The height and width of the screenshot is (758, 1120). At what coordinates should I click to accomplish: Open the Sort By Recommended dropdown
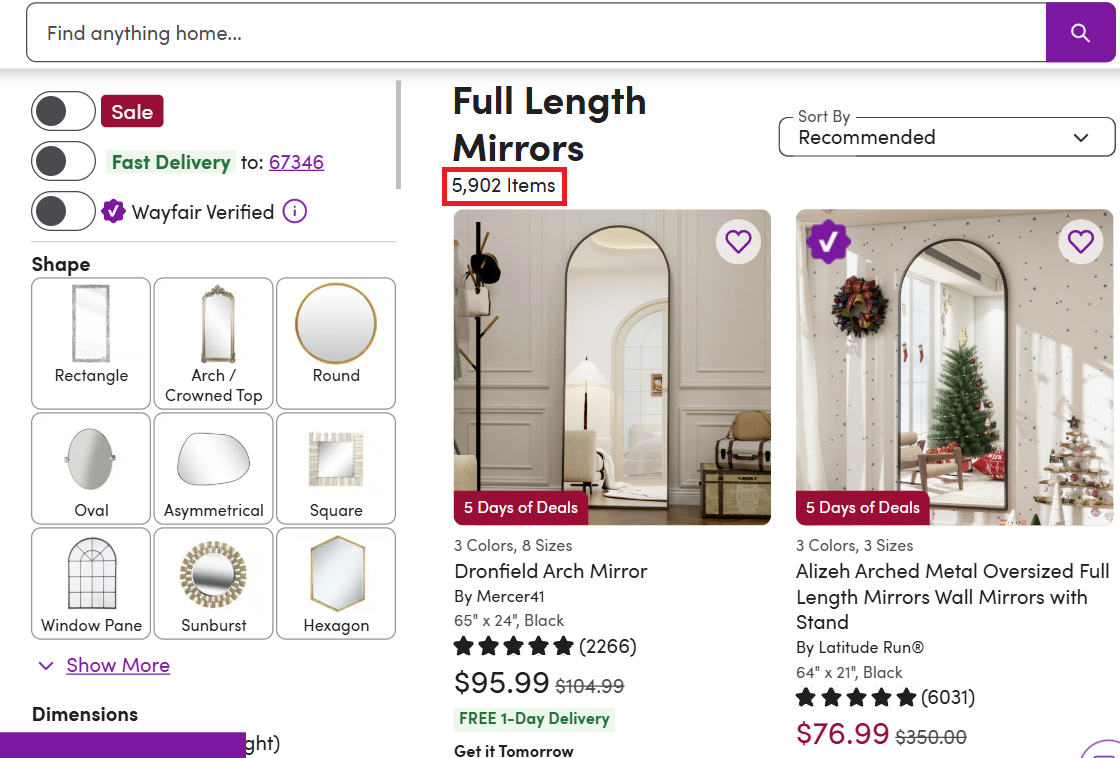point(946,137)
